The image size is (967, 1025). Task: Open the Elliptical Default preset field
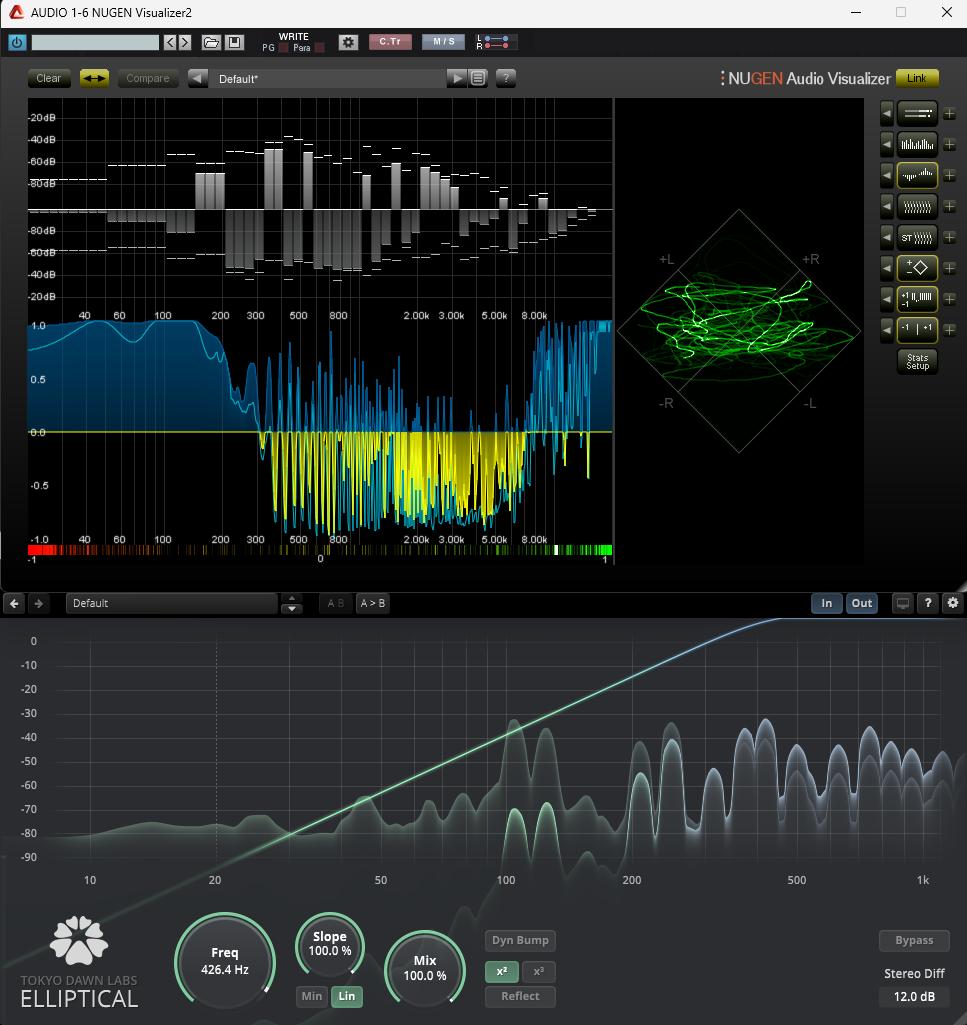click(172, 603)
